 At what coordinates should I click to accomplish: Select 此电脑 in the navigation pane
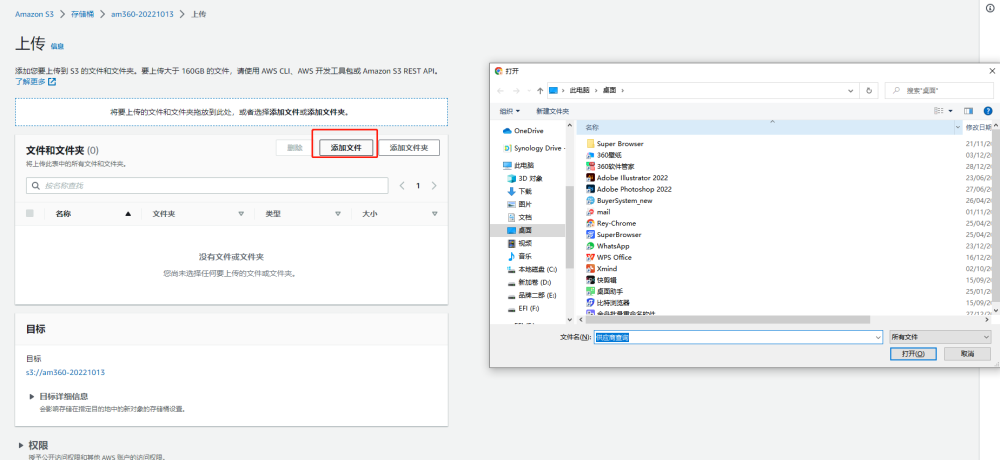518,165
